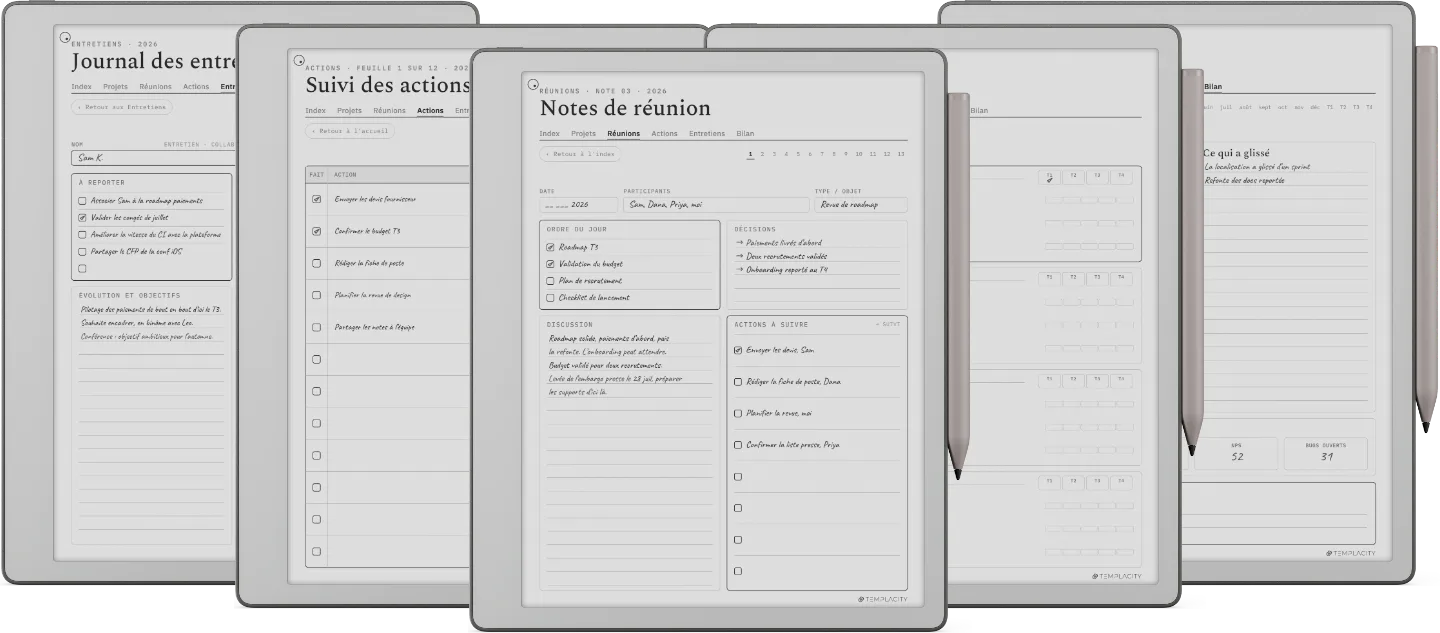
Task: Open Index tab on Suivi des actions
Action: [316, 111]
